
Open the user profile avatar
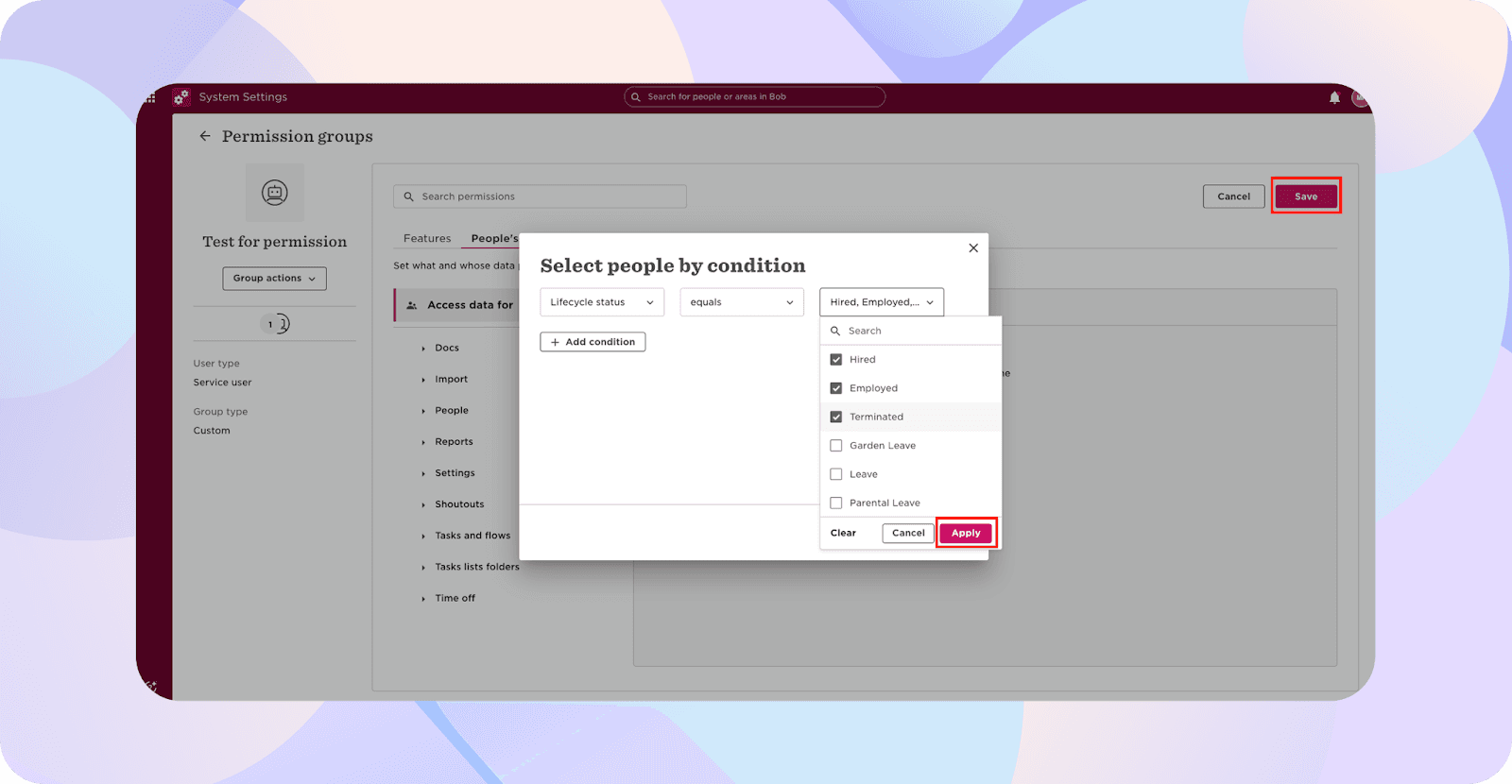(x=1359, y=97)
